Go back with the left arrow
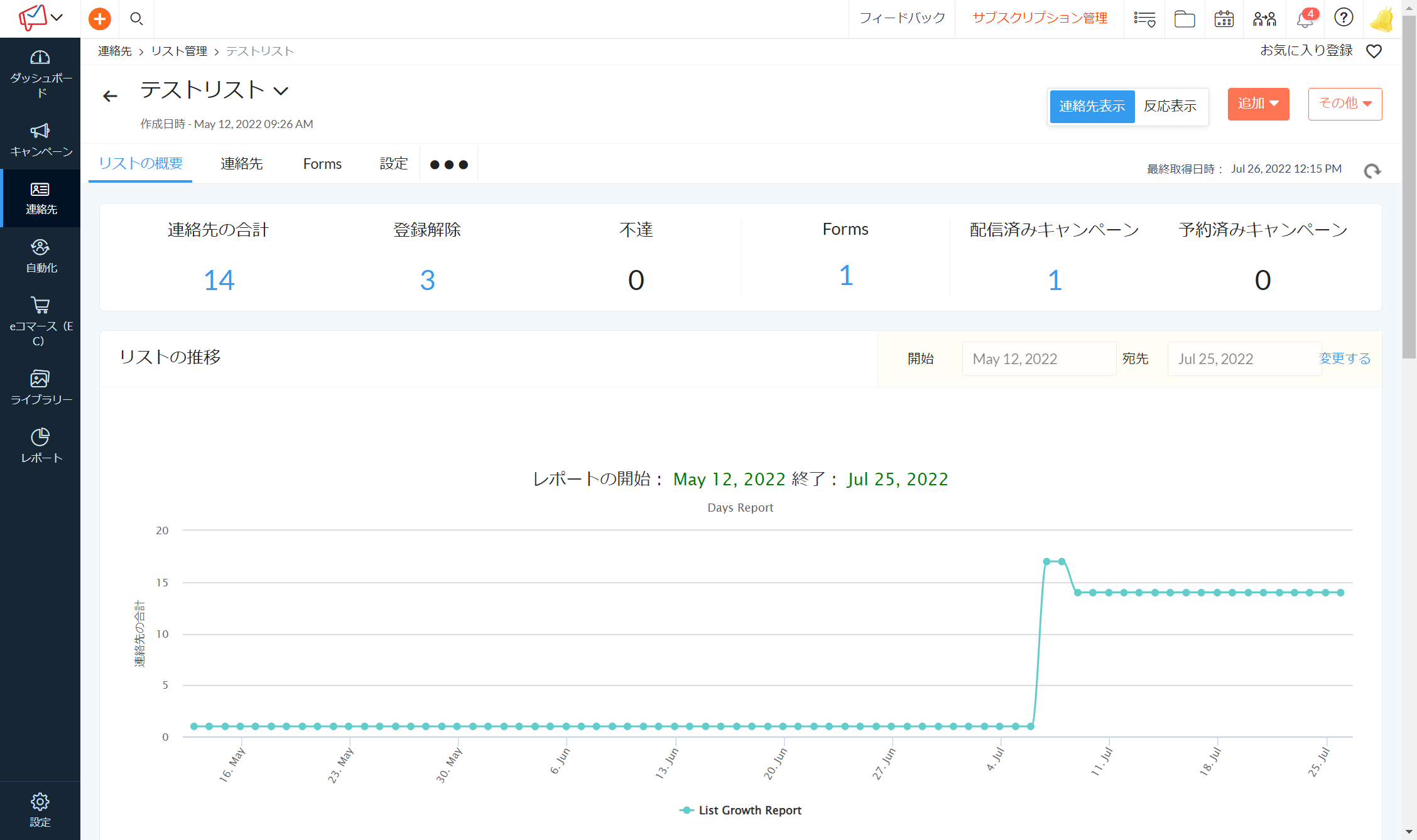 110,96
